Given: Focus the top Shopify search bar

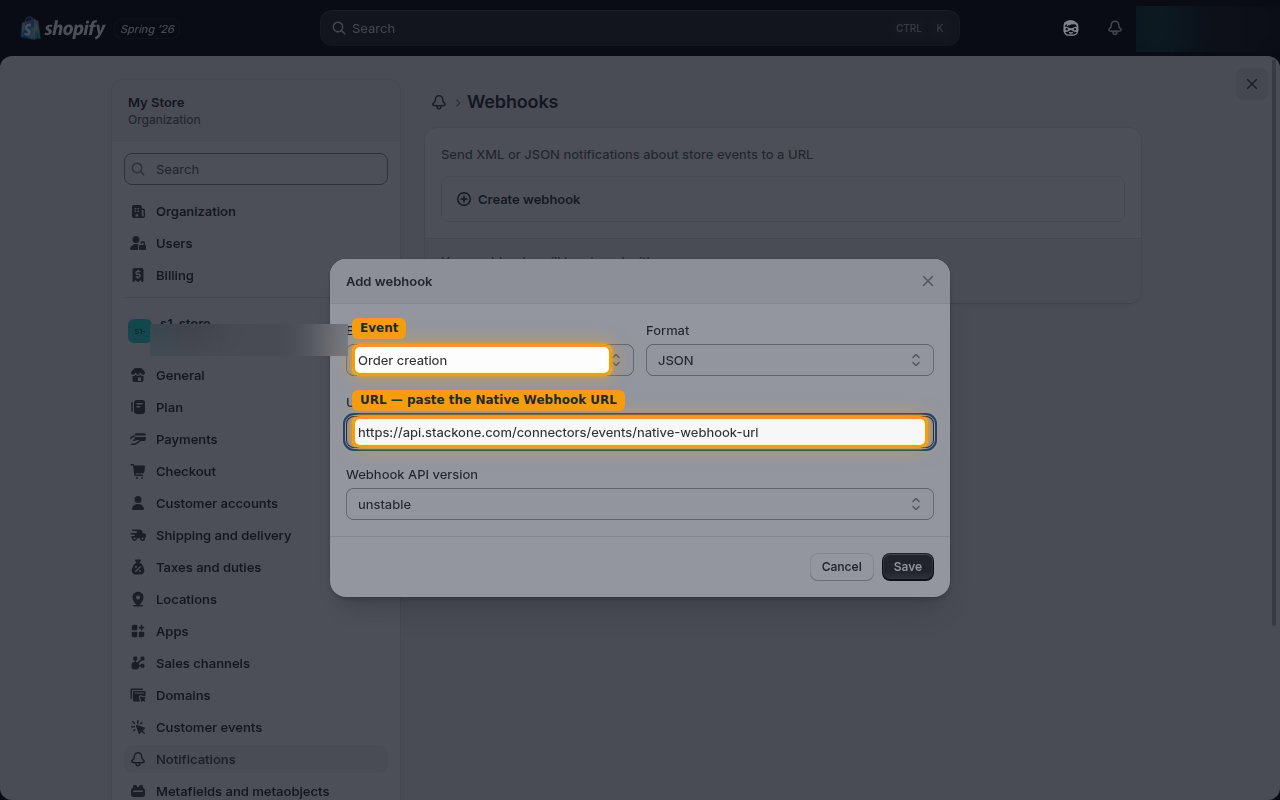Looking at the screenshot, I should 640,28.
